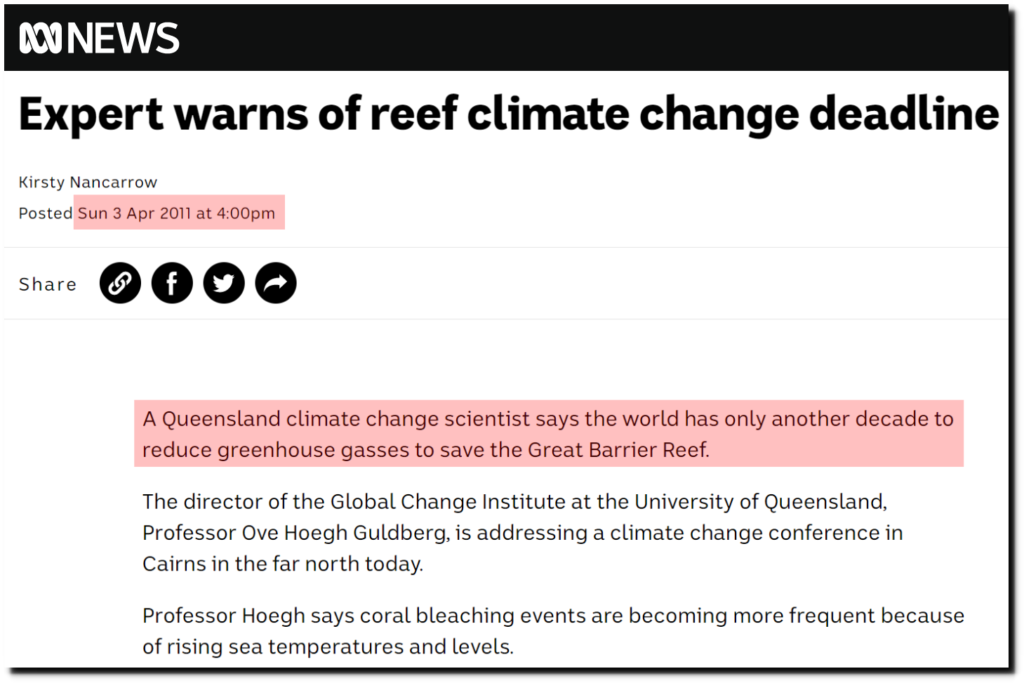Click the ABC lissajous logo emblem
Viewport: 1024px width, 683px height.
(40, 38)
